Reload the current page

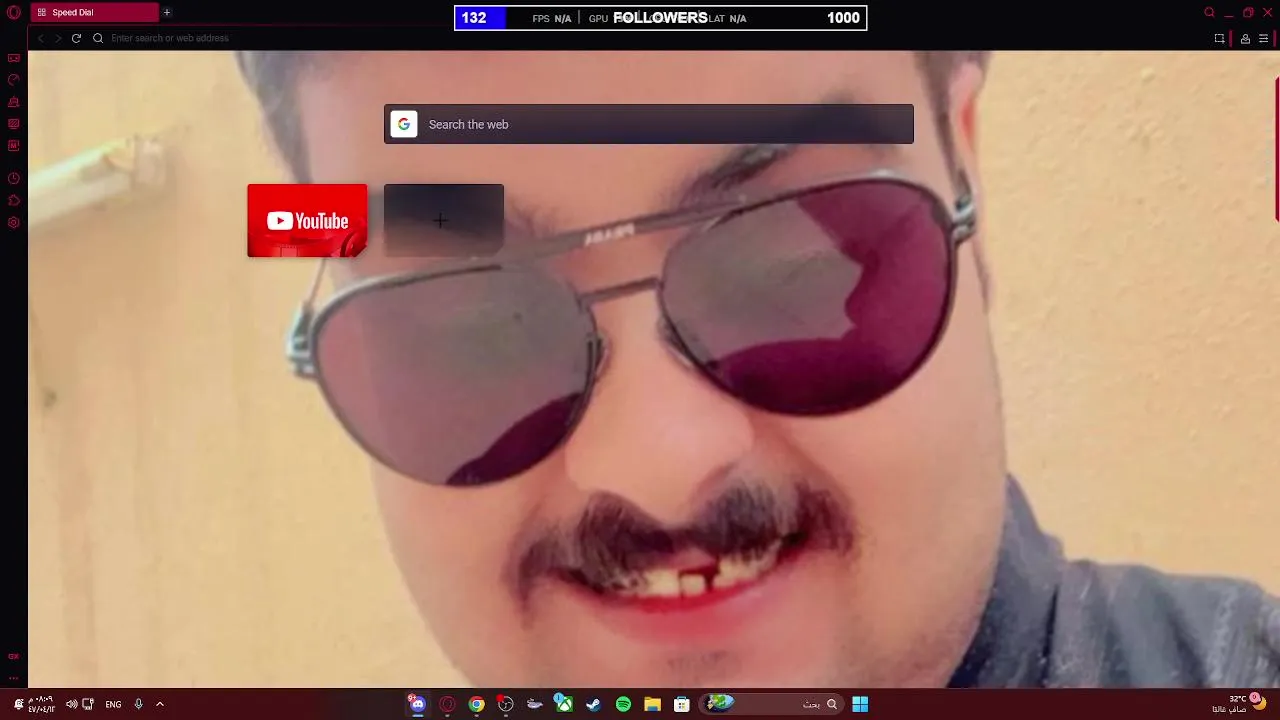pyautogui.click(x=76, y=38)
